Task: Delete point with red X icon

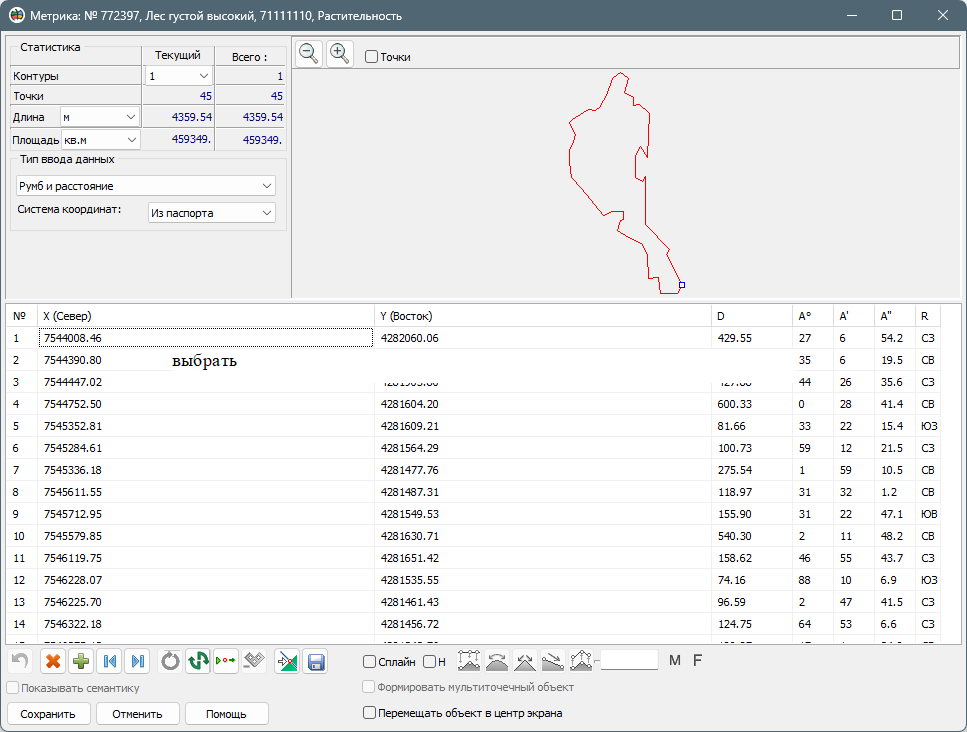Action: click(53, 661)
